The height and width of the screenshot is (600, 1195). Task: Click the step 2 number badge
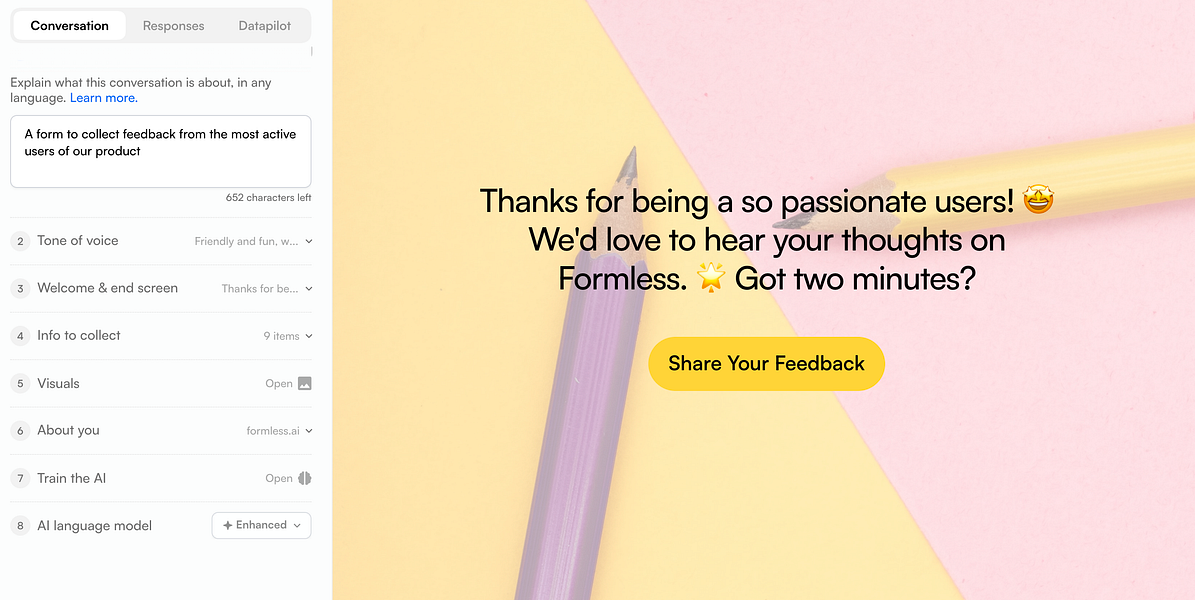point(20,241)
